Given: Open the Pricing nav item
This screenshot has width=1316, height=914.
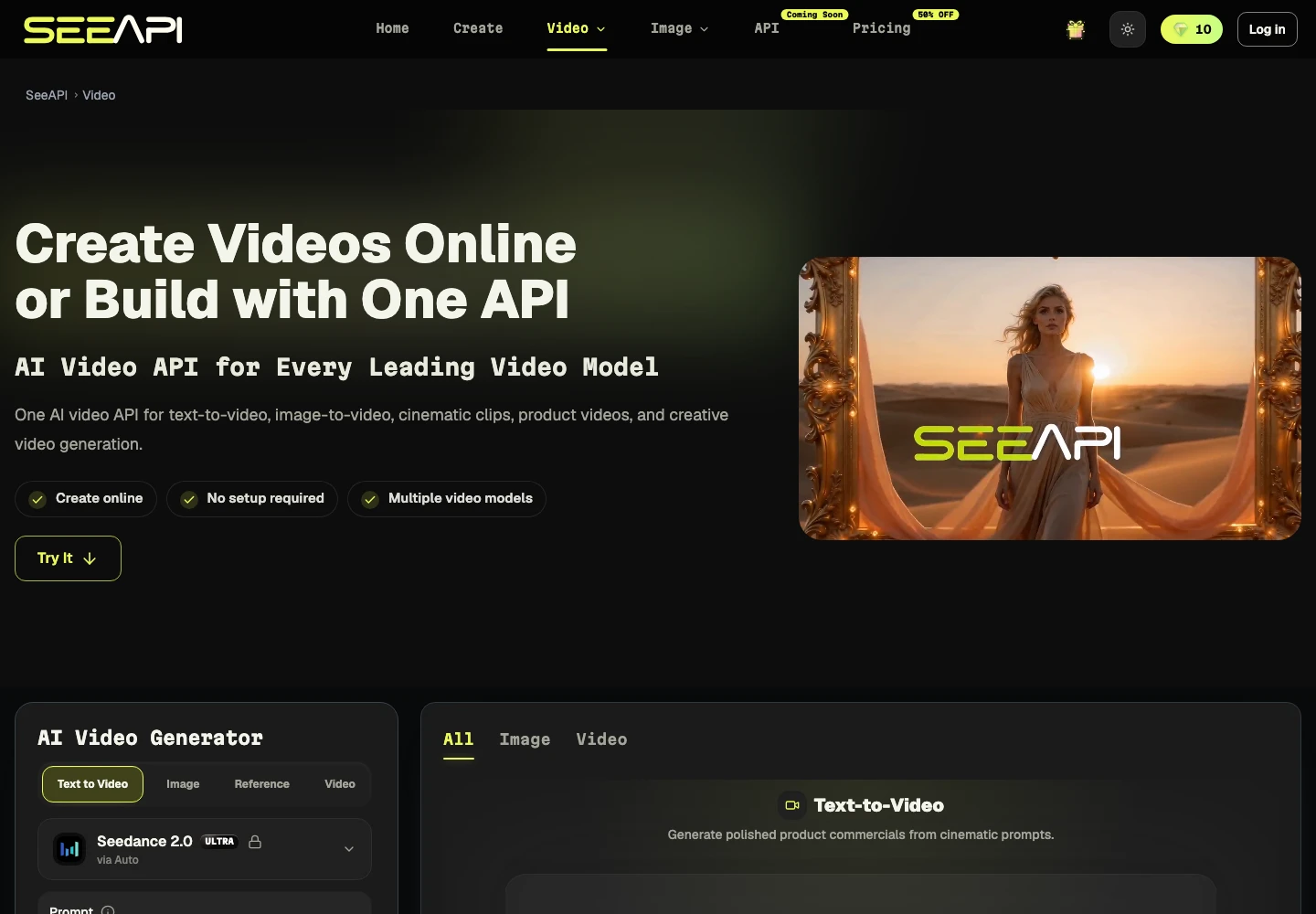Looking at the screenshot, I should [x=881, y=28].
